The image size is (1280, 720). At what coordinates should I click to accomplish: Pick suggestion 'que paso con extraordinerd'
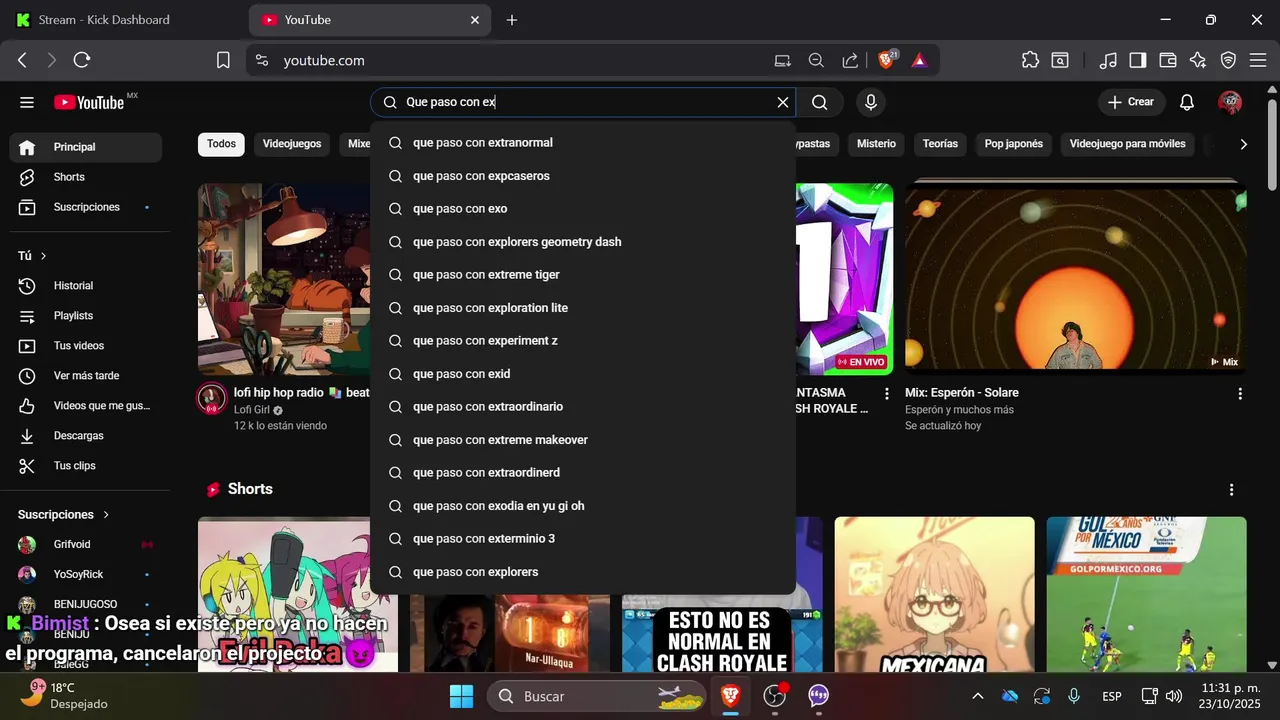point(583,473)
